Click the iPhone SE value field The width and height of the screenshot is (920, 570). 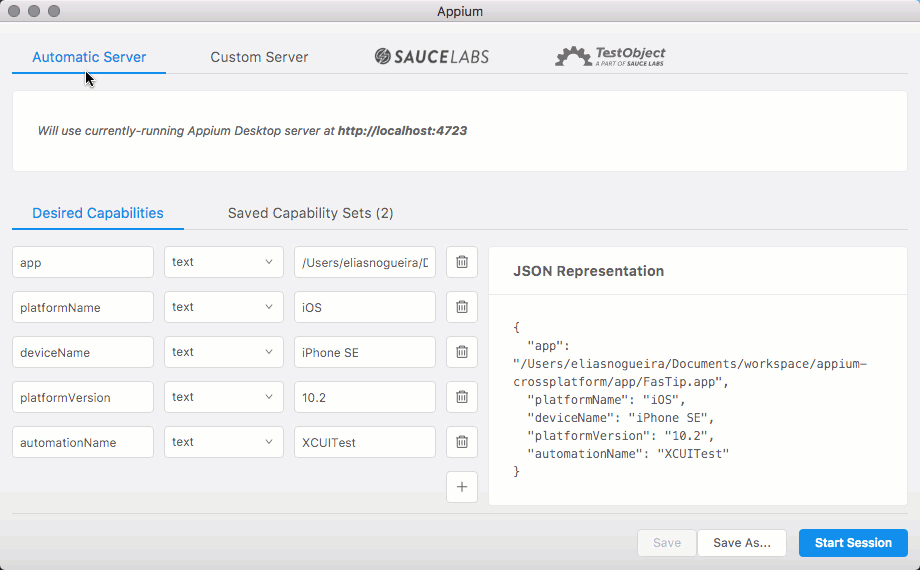pyautogui.click(x=365, y=352)
